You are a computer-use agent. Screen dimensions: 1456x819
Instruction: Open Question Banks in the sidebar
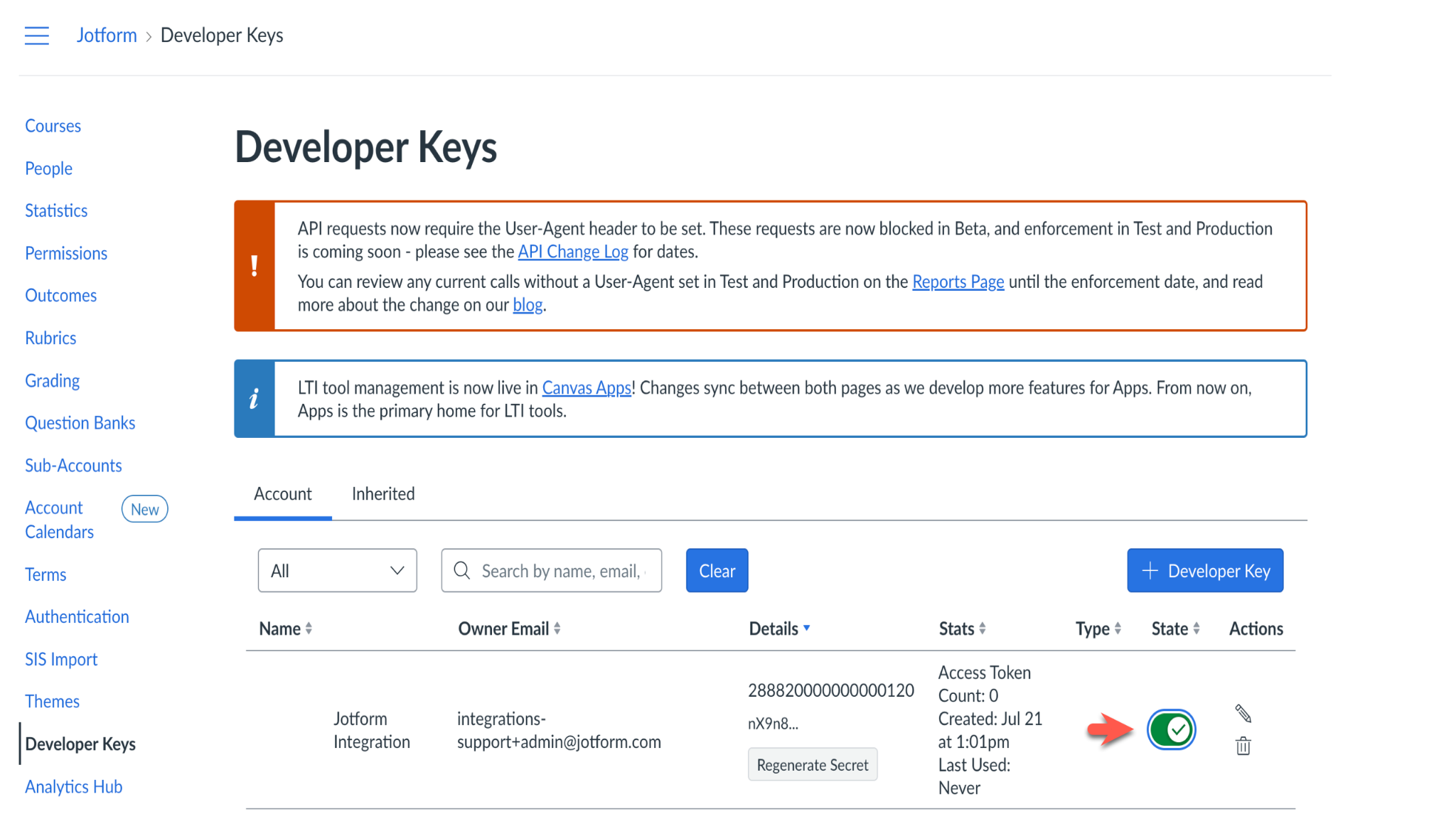[80, 423]
